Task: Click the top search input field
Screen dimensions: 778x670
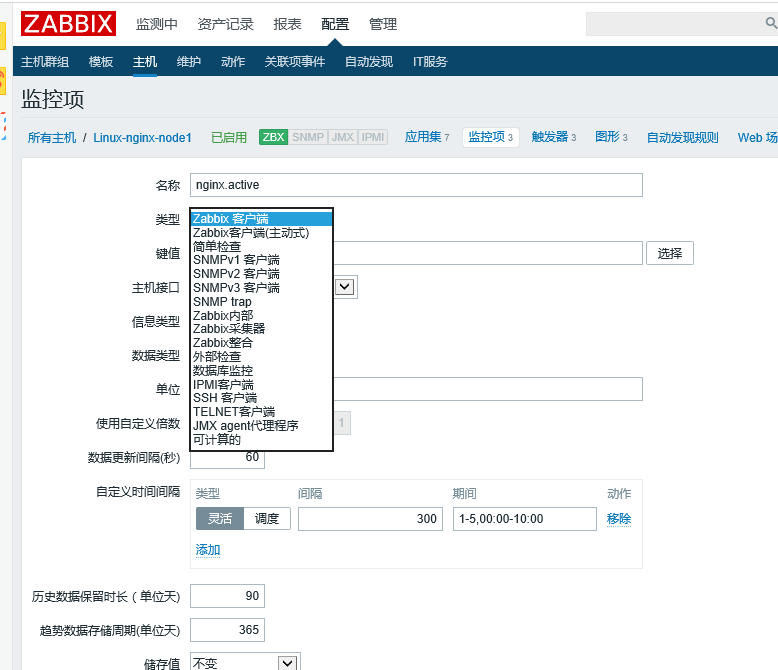Action: tap(675, 24)
